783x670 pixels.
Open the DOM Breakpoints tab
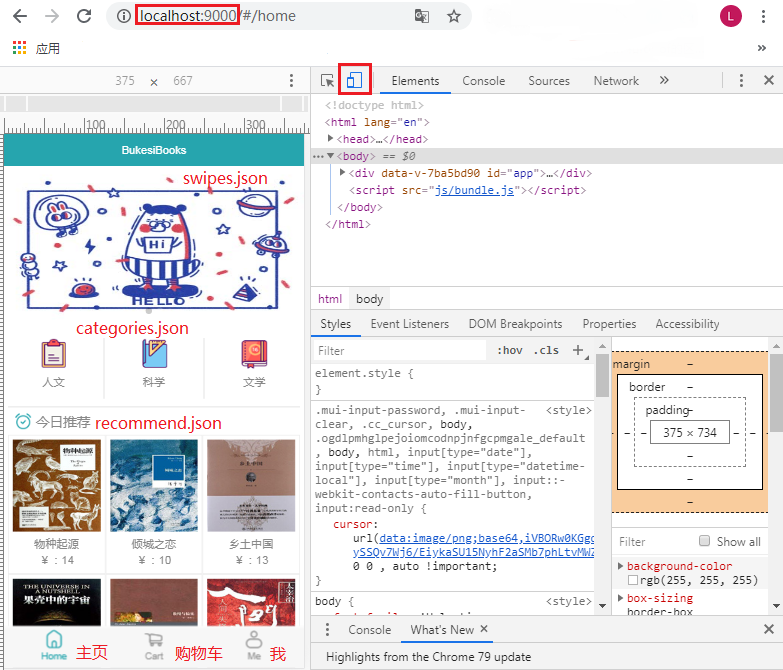pos(515,324)
